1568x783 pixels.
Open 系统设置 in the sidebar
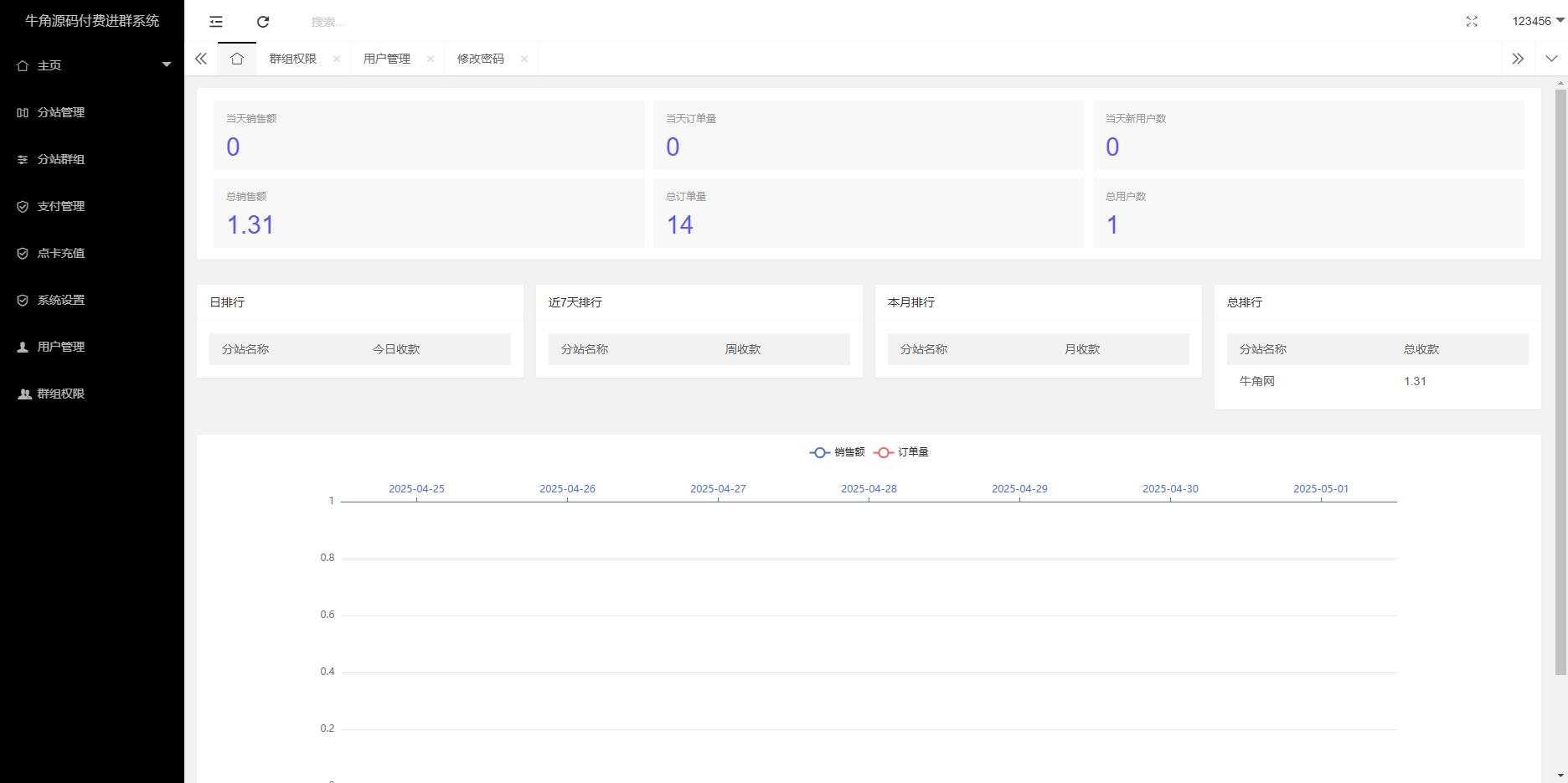[92, 300]
